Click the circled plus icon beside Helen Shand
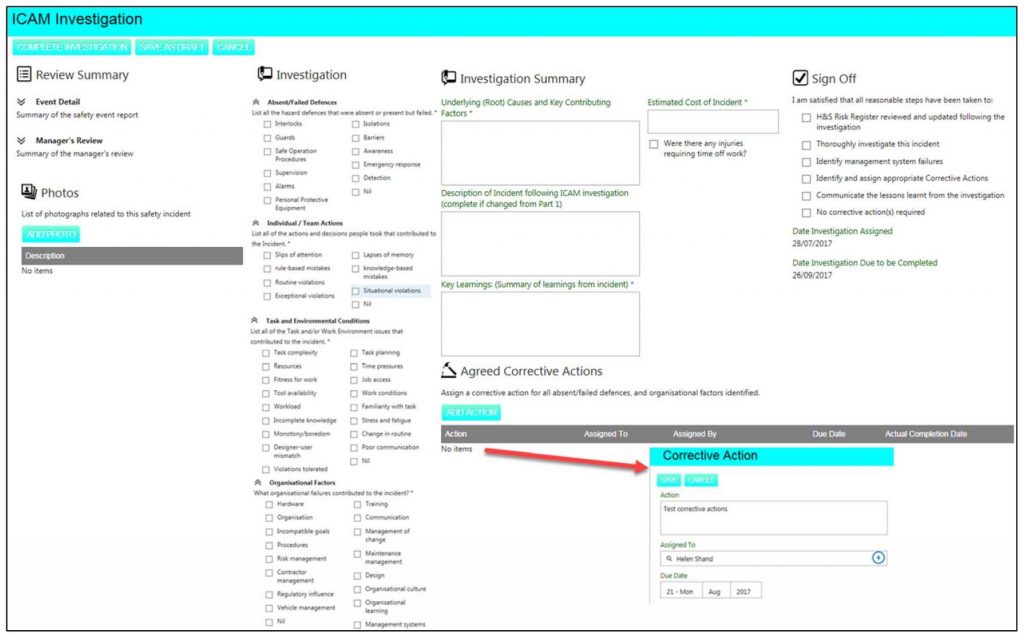 click(x=878, y=558)
